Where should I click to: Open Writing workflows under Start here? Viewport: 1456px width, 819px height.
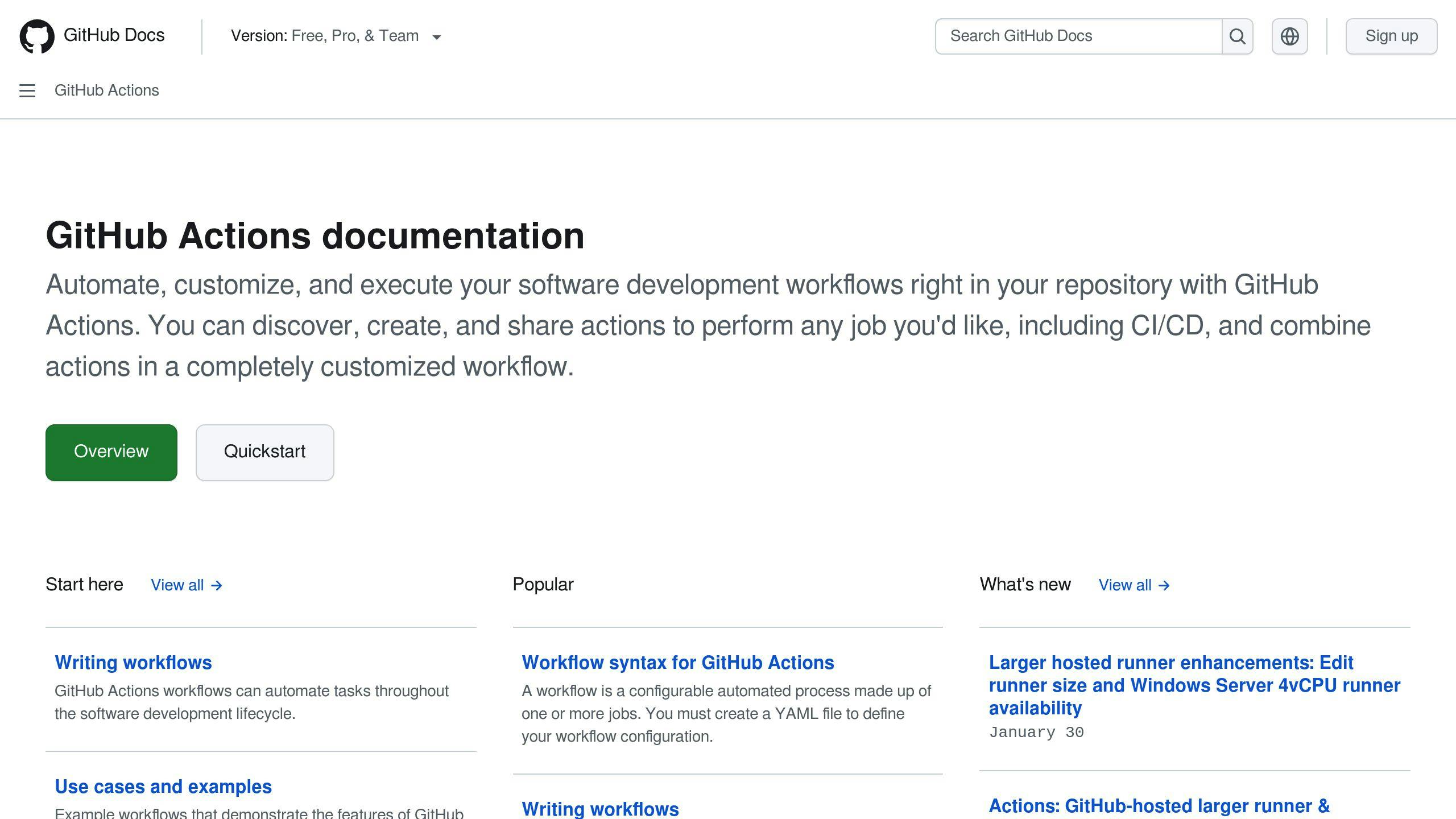[133, 663]
